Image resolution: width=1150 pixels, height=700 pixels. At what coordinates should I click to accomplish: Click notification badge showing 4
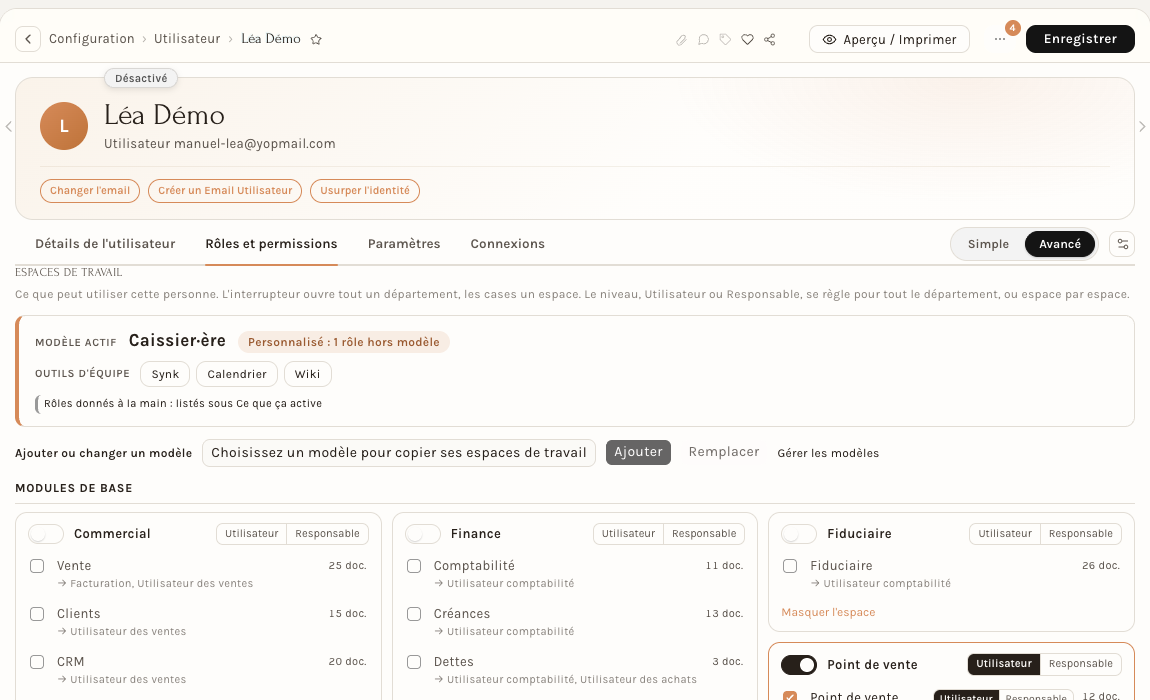coord(1012,28)
